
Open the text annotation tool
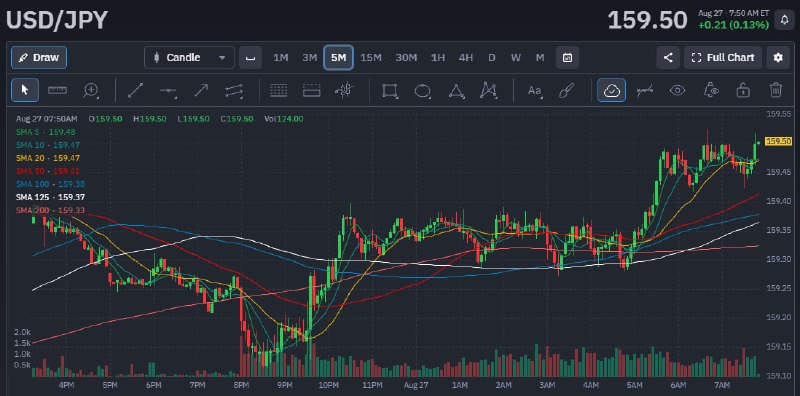(x=535, y=90)
